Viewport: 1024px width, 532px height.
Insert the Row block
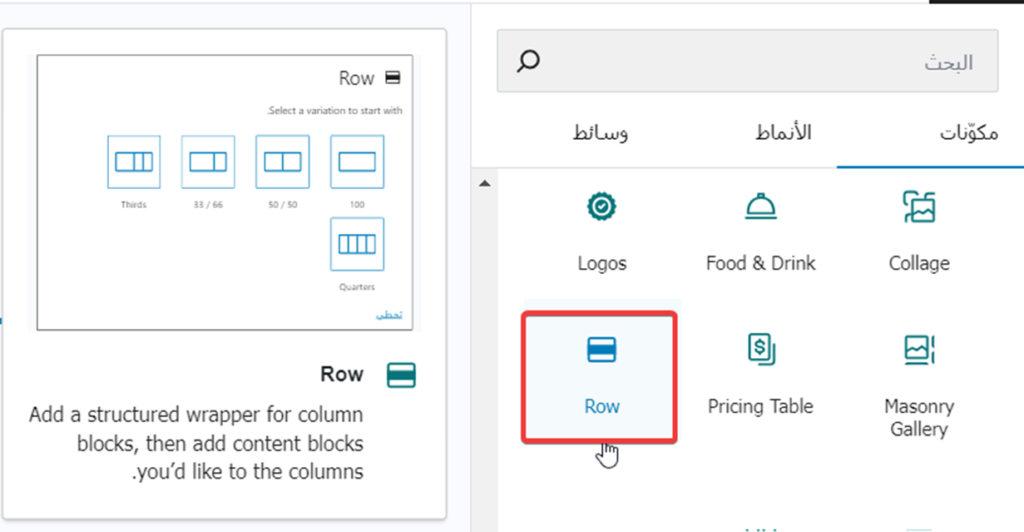point(601,375)
